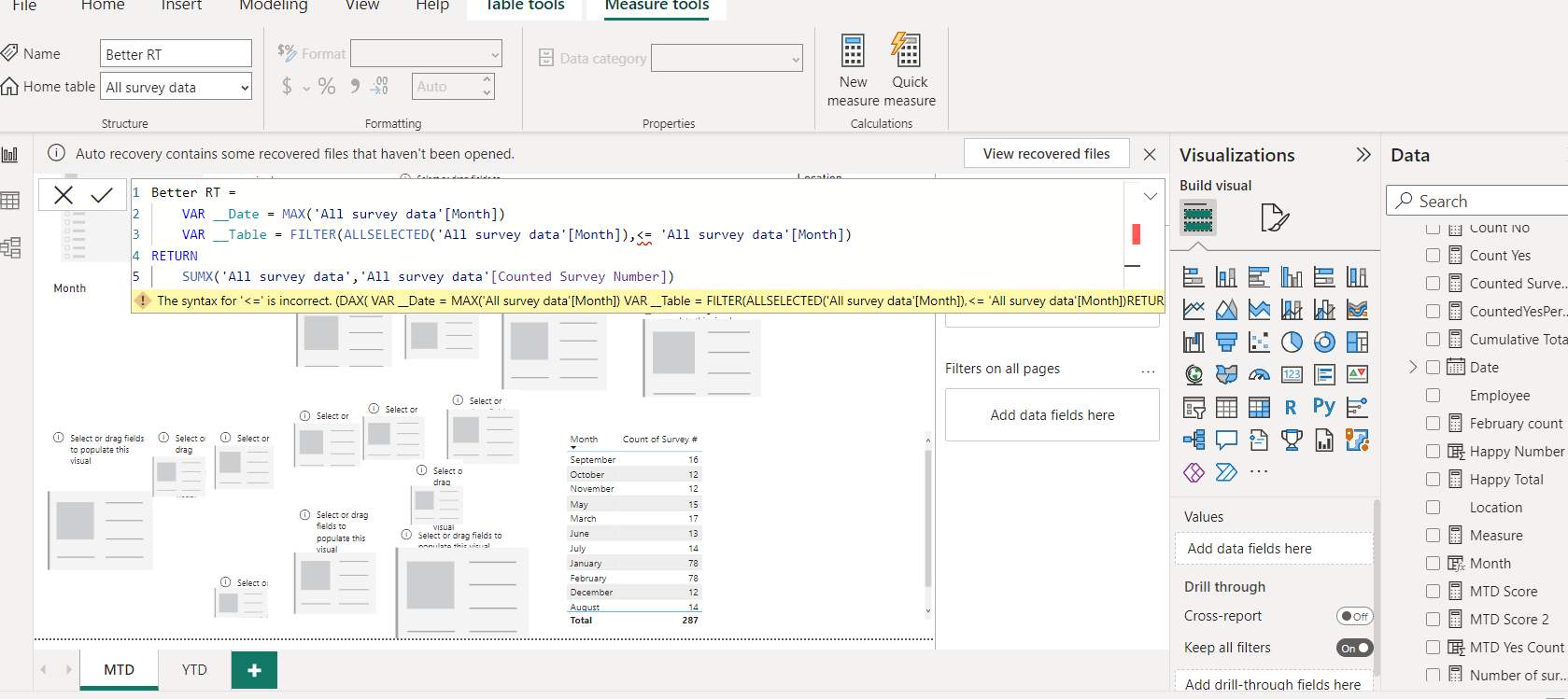Tick the February count checkbox
1568x699 pixels.
[x=1433, y=423]
